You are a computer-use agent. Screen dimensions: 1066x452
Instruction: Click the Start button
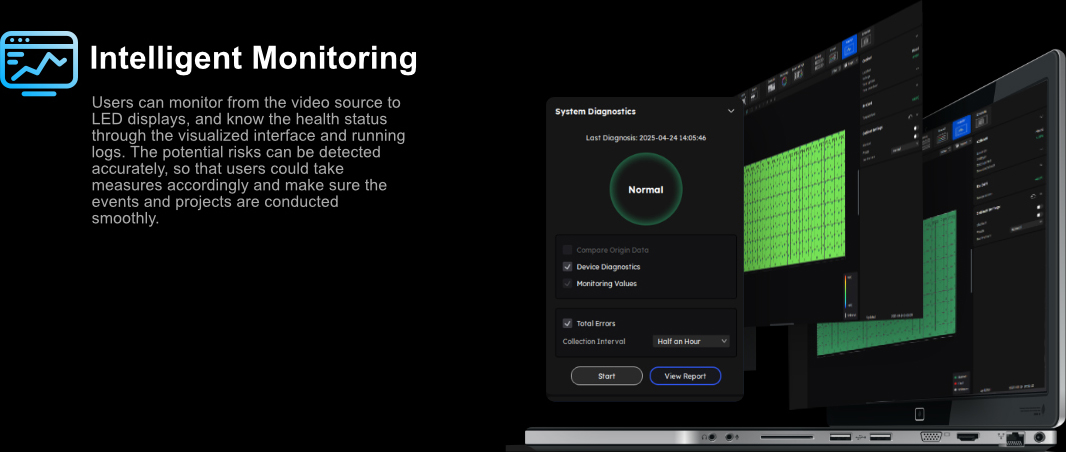click(606, 376)
